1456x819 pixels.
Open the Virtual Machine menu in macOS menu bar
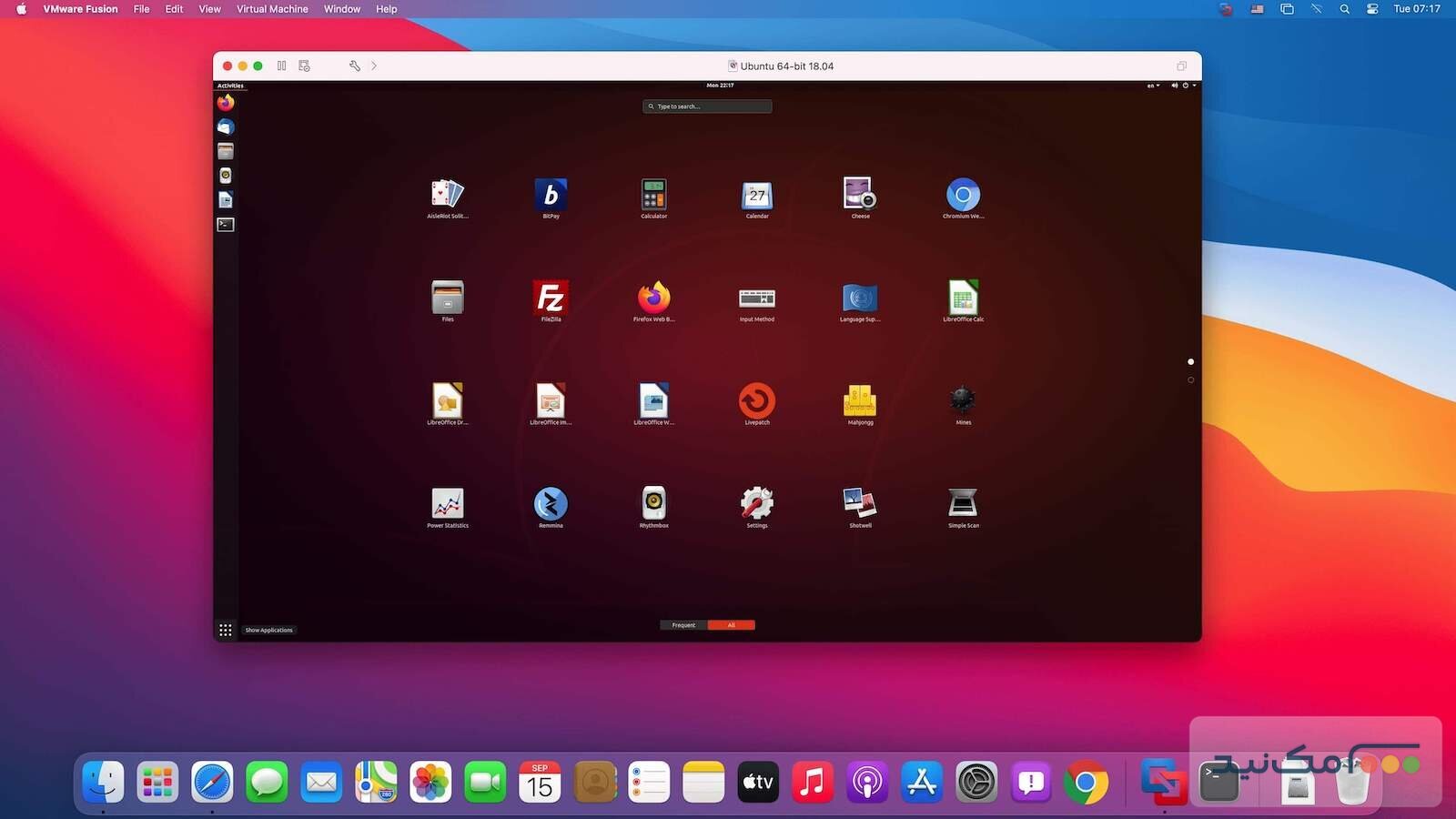pyautogui.click(x=271, y=9)
